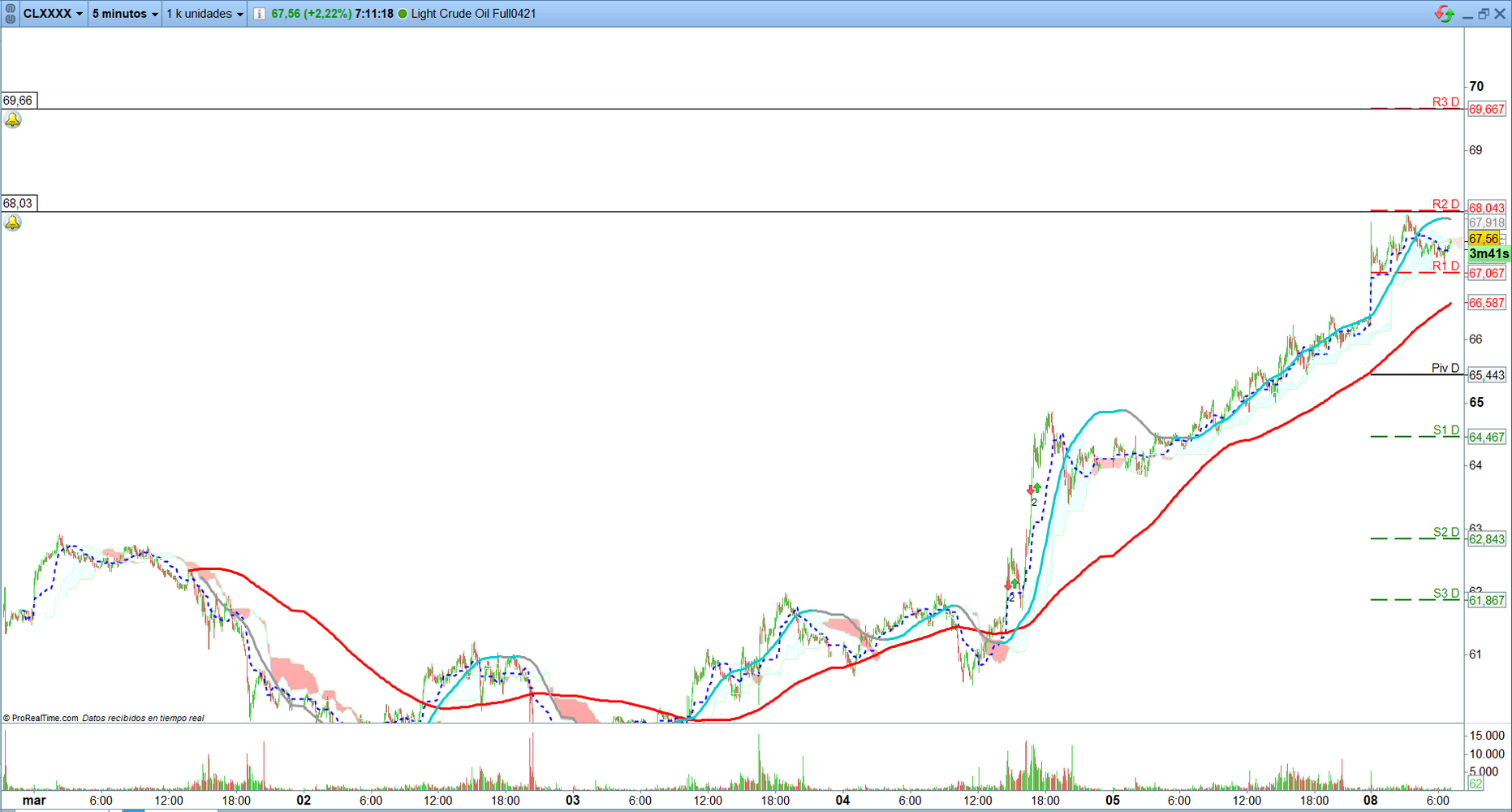The height and width of the screenshot is (812, 1512).
Task: Click the S2 D pivot label
Action: (x=1446, y=533)
